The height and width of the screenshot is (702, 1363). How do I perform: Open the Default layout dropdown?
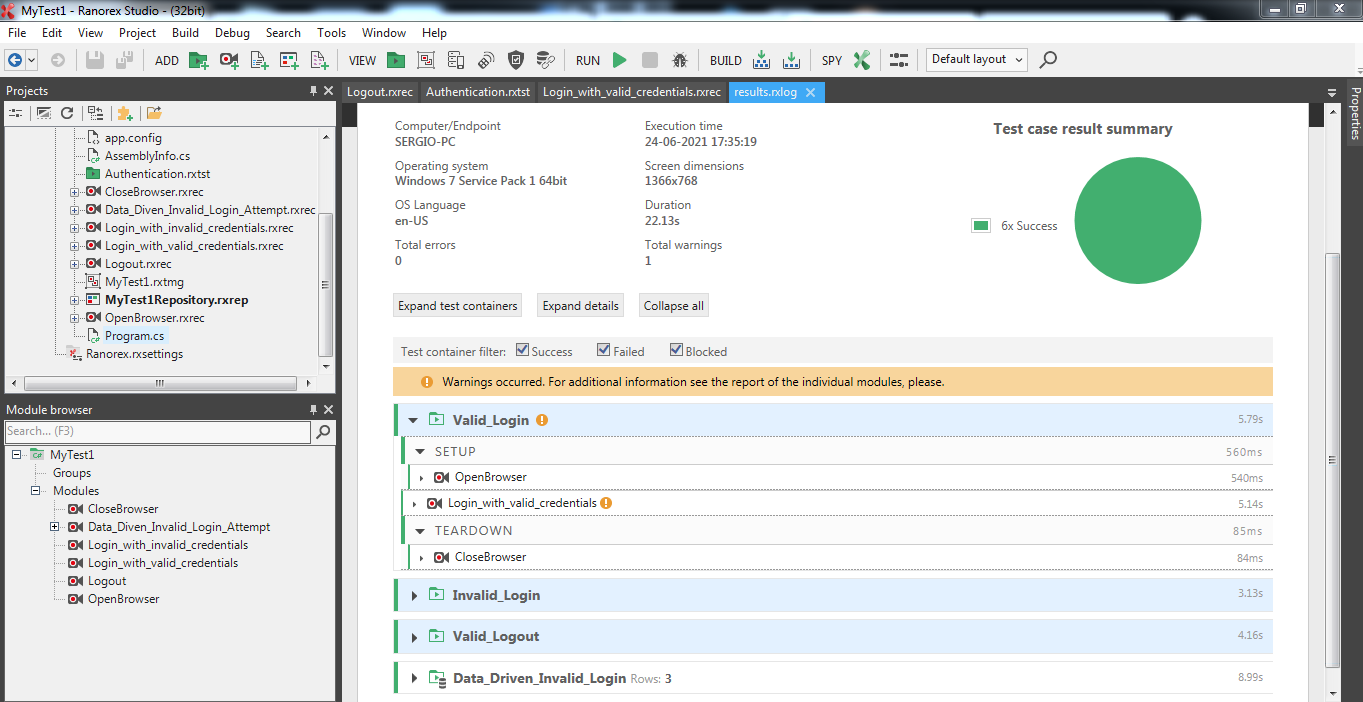(x=976, y=60)
